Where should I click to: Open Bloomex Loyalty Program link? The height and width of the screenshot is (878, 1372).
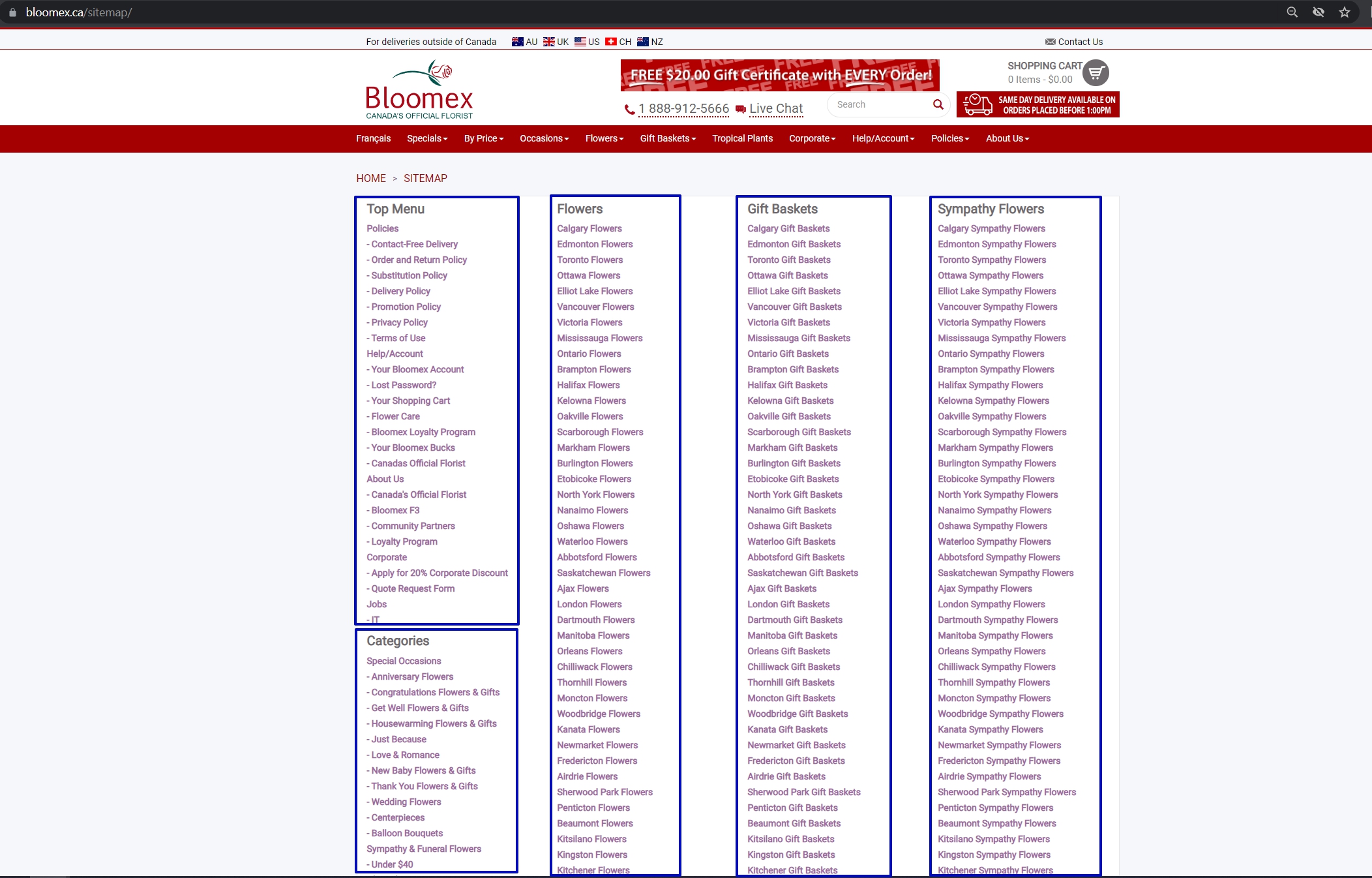[x=423, y=432]
